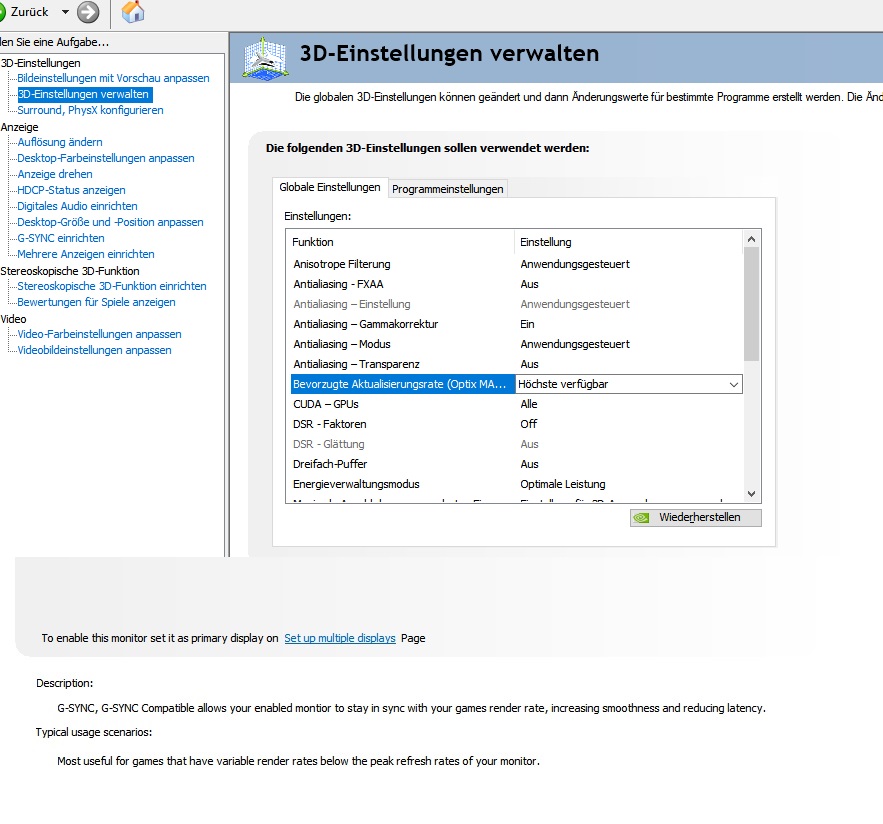The image size is (883, 824).
Task: Click Optimale Leistung setting value
Action: click(563, 484)
